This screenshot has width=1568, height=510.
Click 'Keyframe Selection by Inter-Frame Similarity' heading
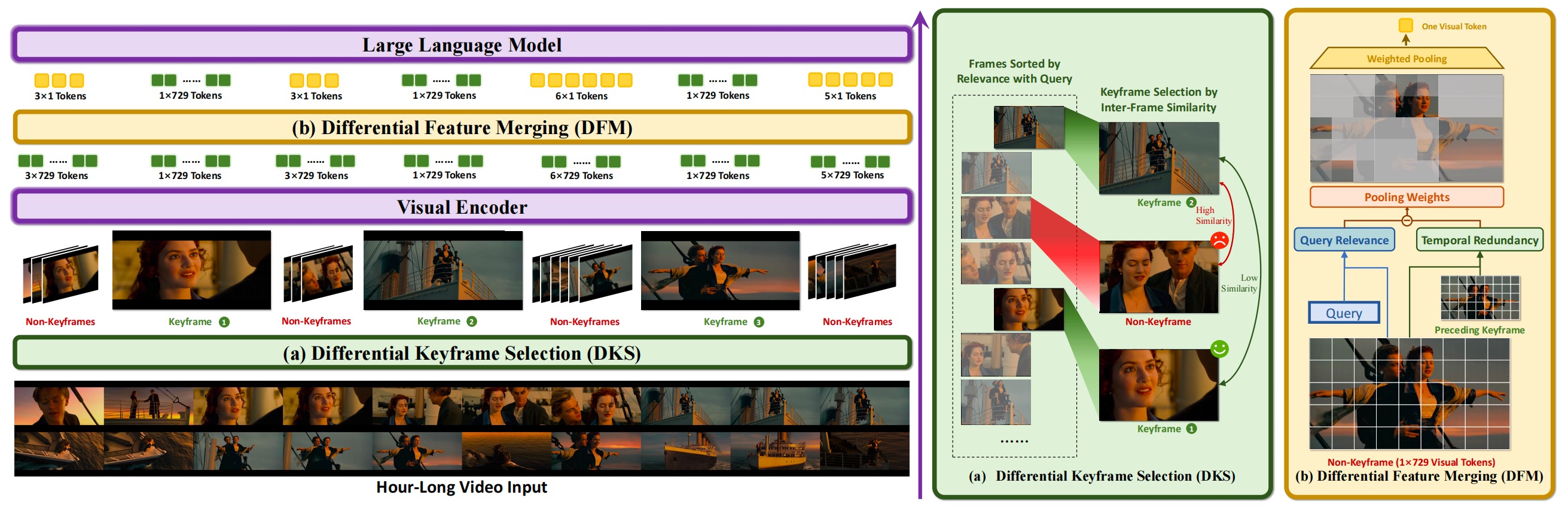1158,99
